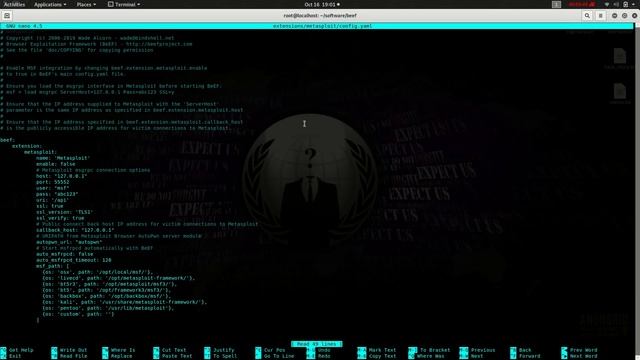The image size is (640, 360).
Task: Click the 'Cur Pos' nano shortcut
Action: click(270, 350)
